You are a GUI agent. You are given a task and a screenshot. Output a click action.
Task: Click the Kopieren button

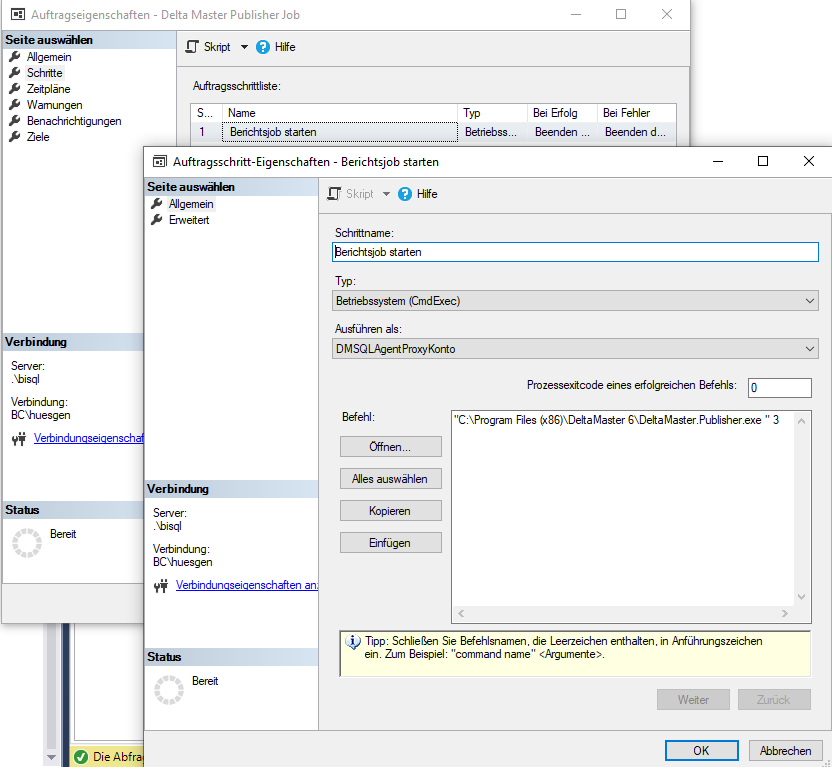pyautogui.click(x=390, y=511)
